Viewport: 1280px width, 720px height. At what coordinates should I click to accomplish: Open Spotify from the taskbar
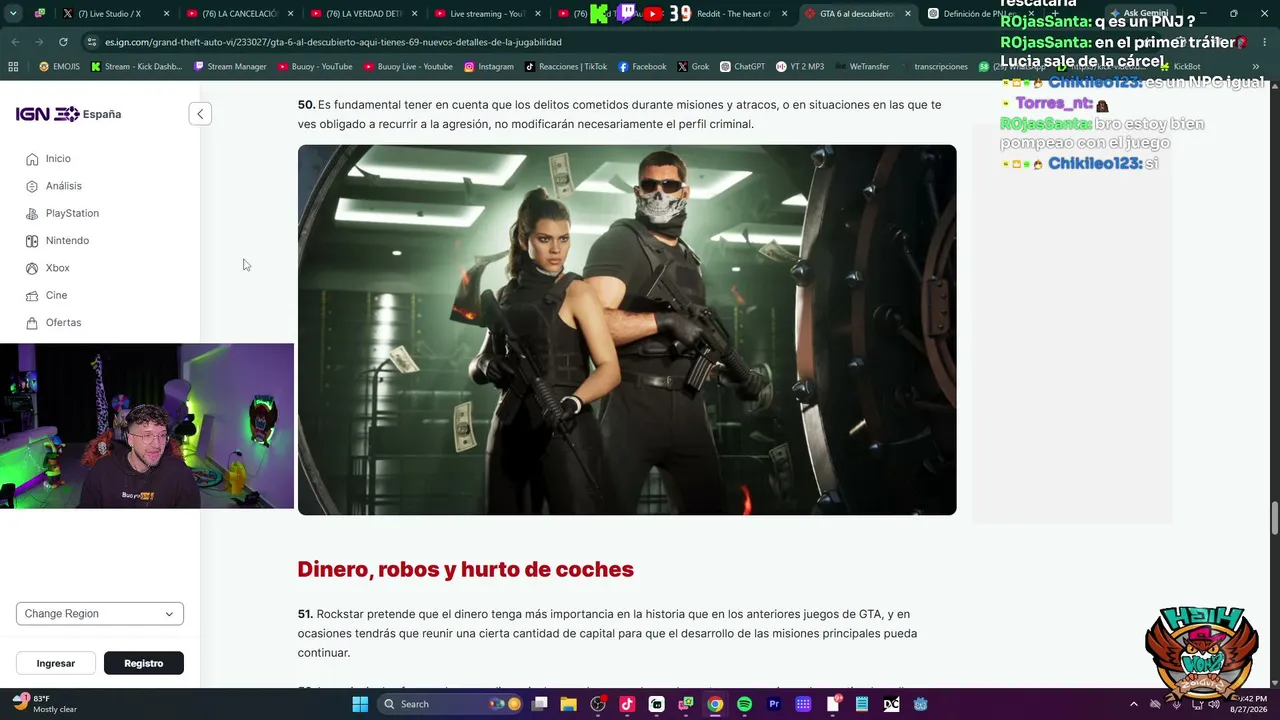(x=744, y=704)
